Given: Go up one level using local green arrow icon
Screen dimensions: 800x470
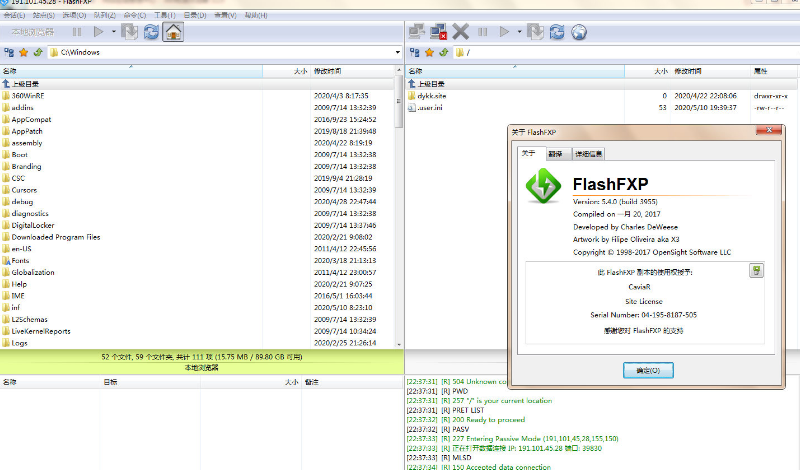Looking at the screenshot, I should pyautogui.click(x=38, y=52).
